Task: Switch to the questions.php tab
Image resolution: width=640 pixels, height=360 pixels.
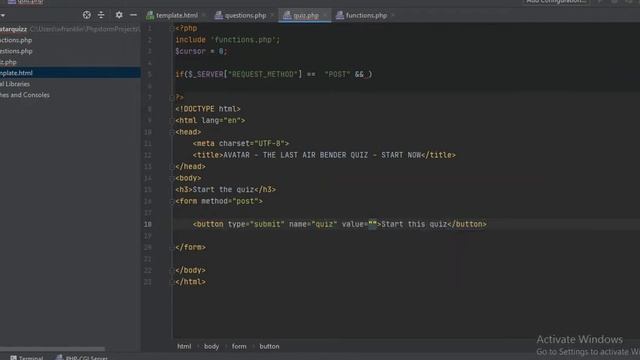Action: coord(245,16)
